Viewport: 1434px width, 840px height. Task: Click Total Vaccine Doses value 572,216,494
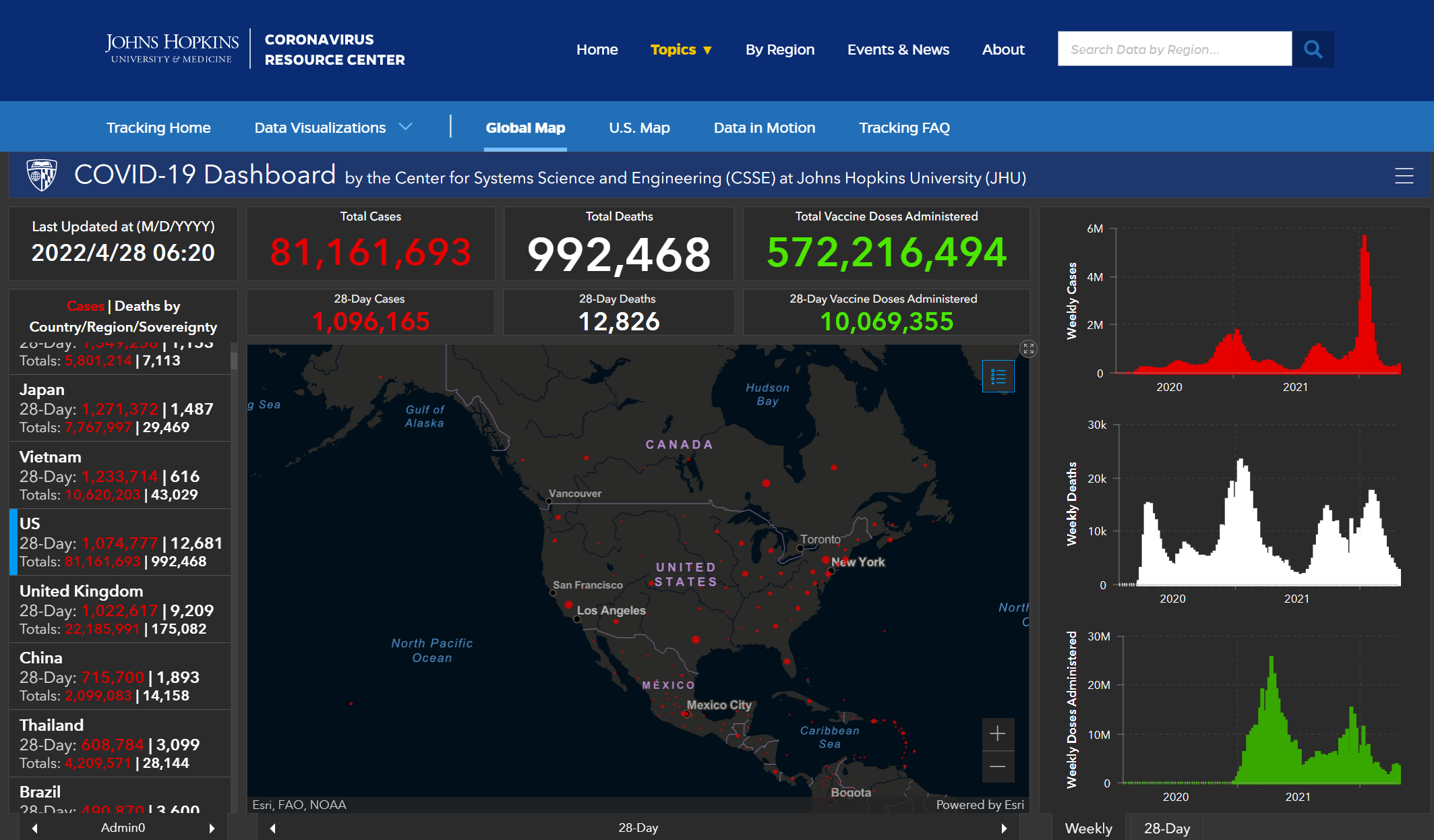coord(887,253)
